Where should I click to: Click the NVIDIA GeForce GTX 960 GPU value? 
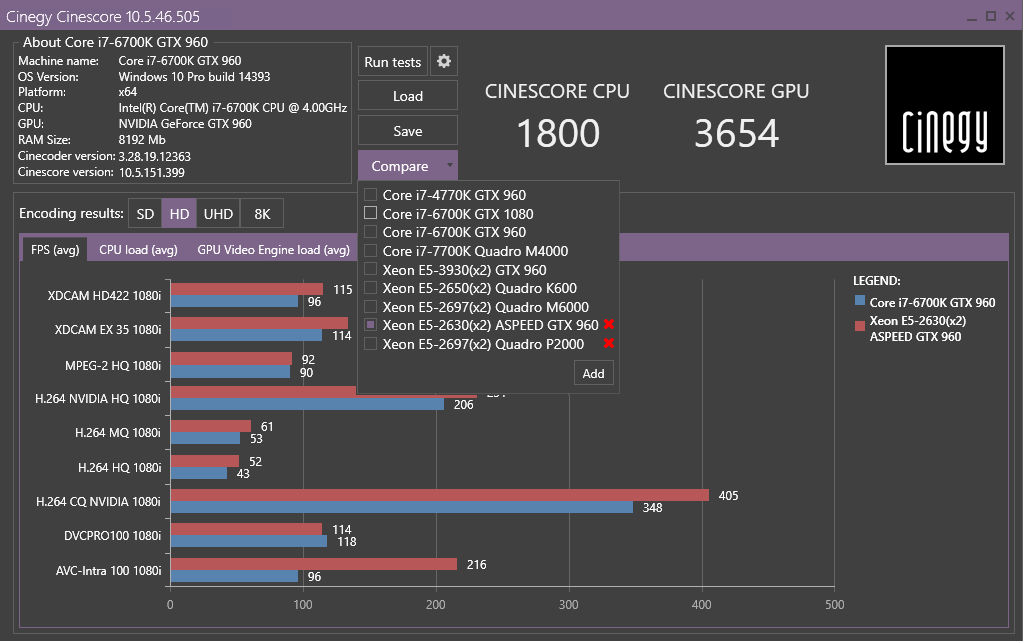pos(185,123)
